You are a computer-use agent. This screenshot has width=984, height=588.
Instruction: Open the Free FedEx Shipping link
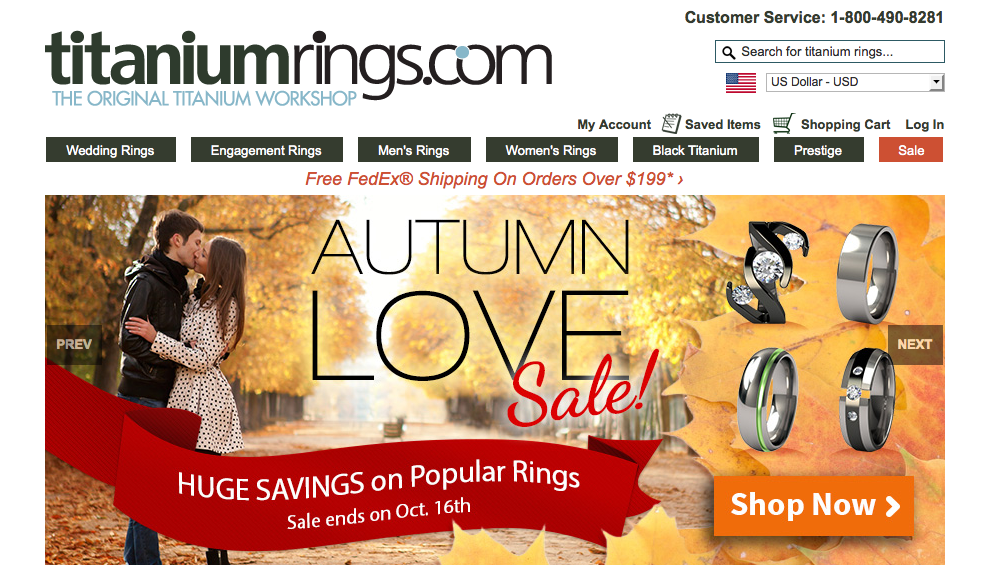click(x=494, y=179)
